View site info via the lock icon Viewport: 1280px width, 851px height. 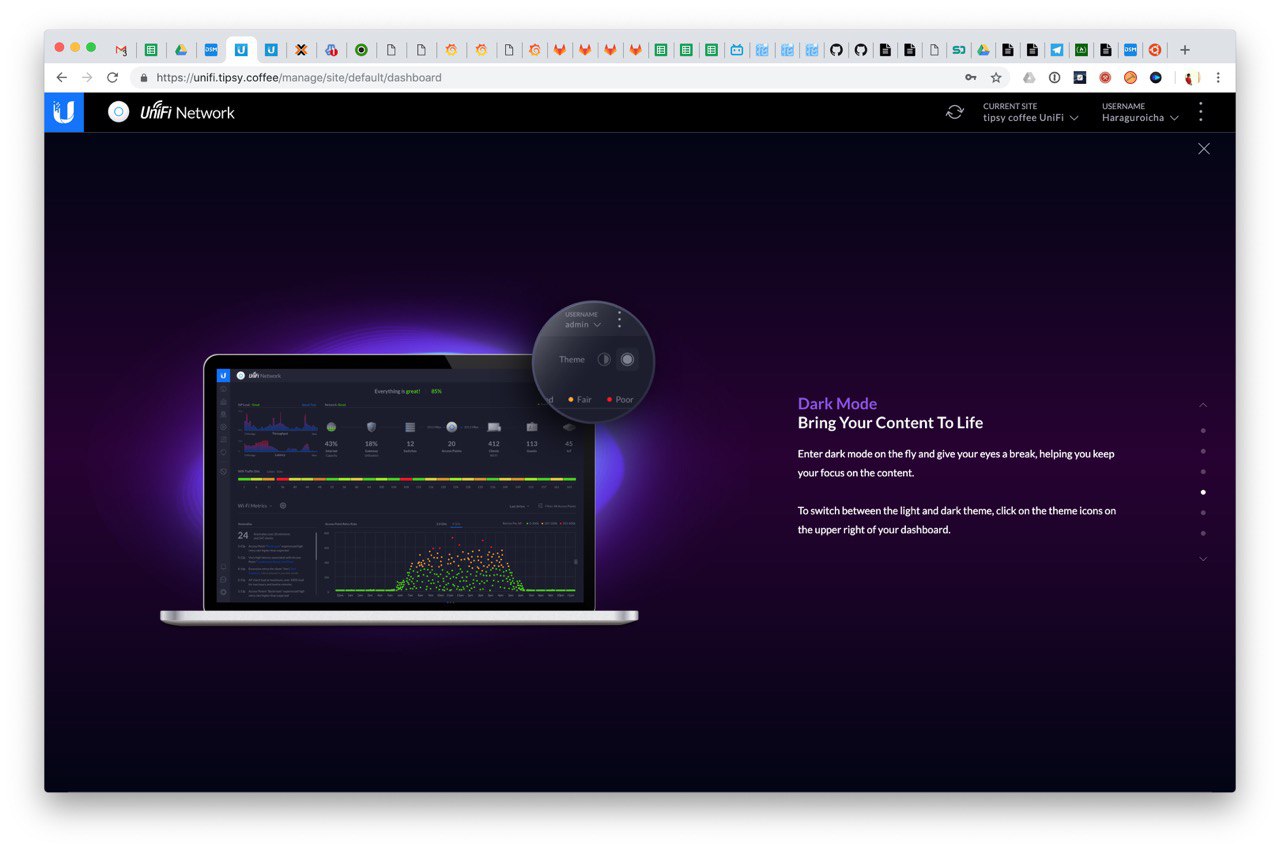(144, 77)
